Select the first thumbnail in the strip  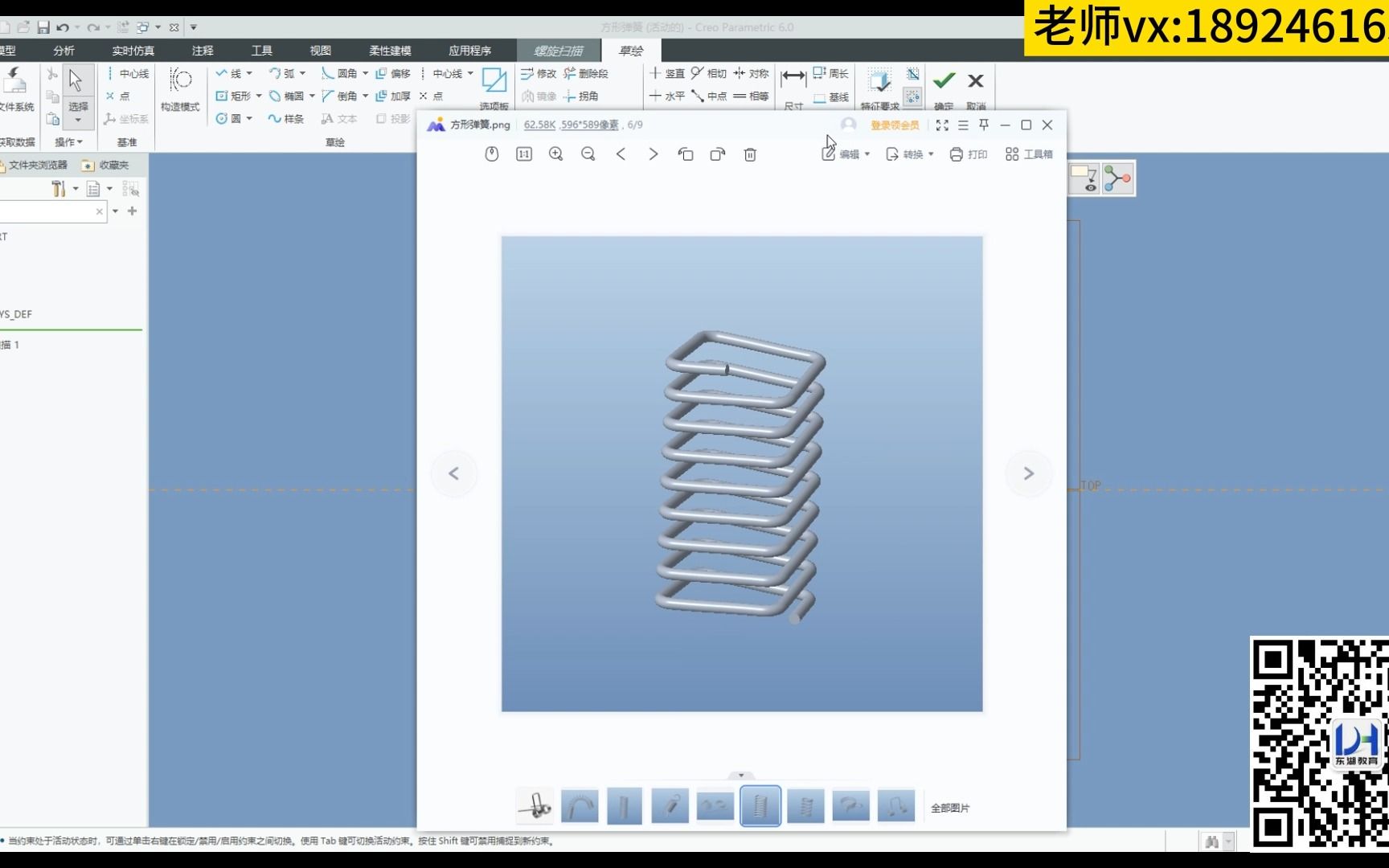click(x=535, y=805)
